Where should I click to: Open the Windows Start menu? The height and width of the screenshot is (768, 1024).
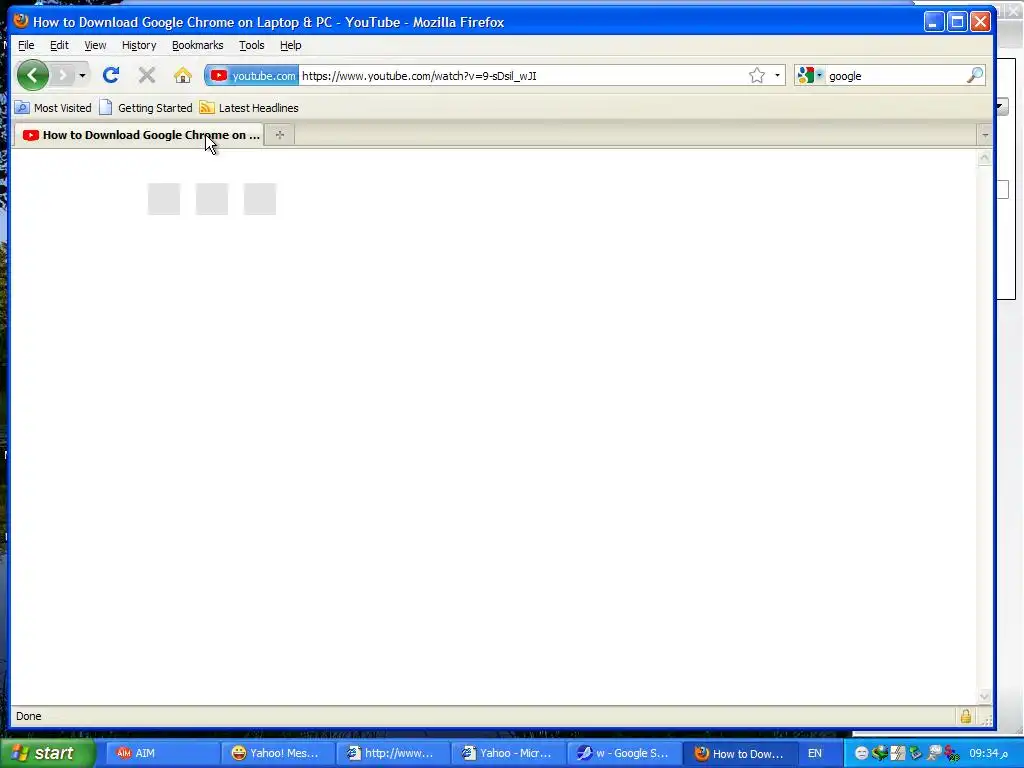[x=48, y=753]
